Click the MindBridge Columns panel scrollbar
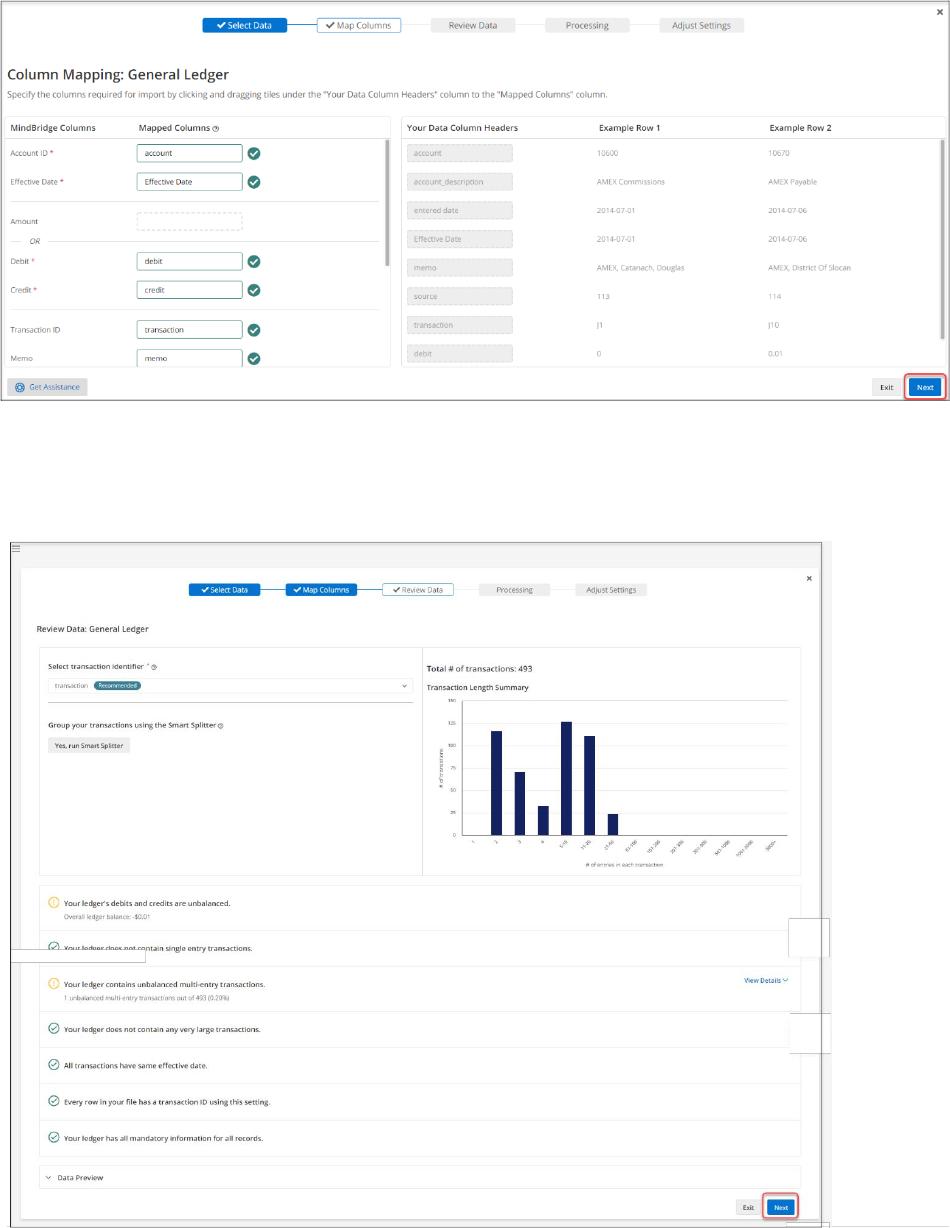 (x=387, y=202)
